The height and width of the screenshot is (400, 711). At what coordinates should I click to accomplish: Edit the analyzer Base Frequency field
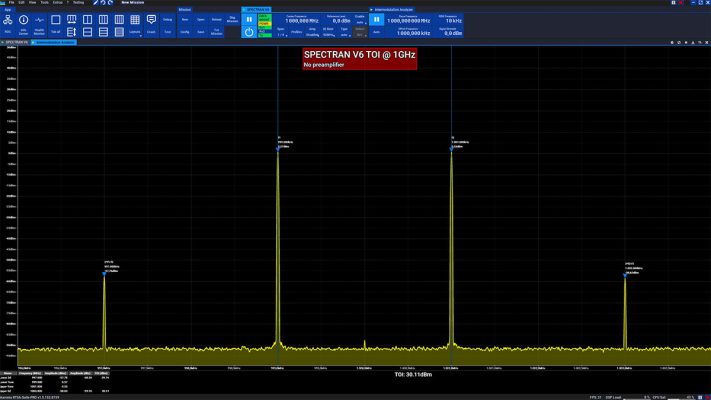pyautogui.click(x=409, y=21)
